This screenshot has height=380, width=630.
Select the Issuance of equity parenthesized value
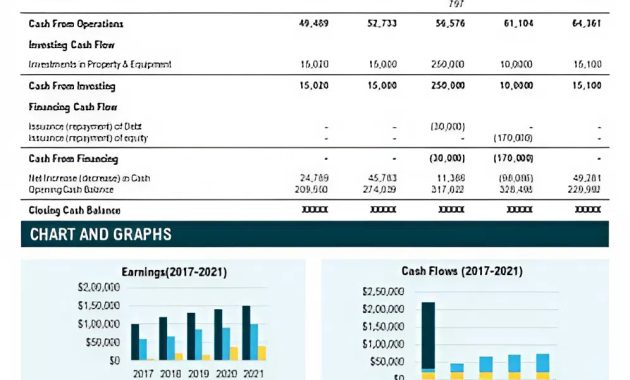click(x=513, y=138)
